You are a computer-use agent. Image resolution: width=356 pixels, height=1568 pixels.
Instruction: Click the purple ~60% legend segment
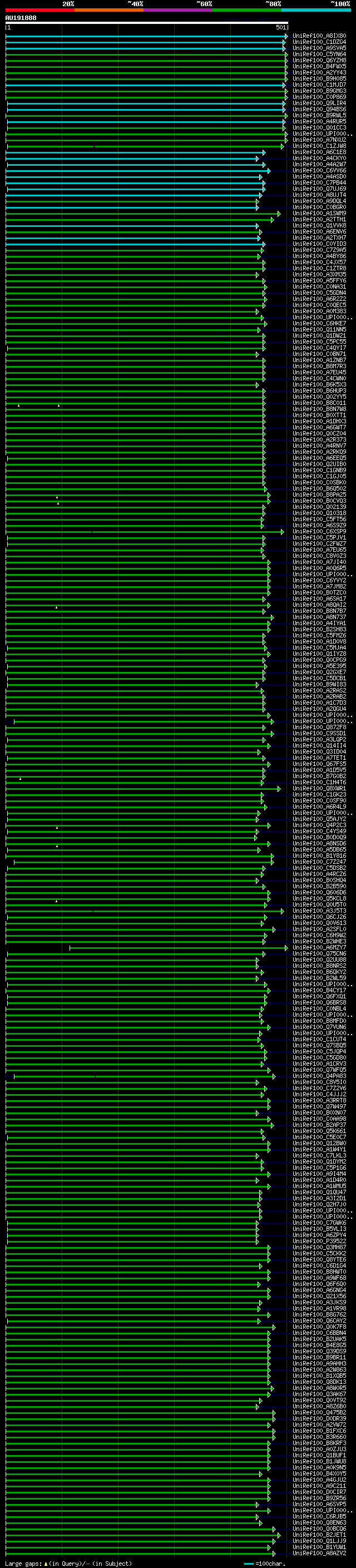179,10
